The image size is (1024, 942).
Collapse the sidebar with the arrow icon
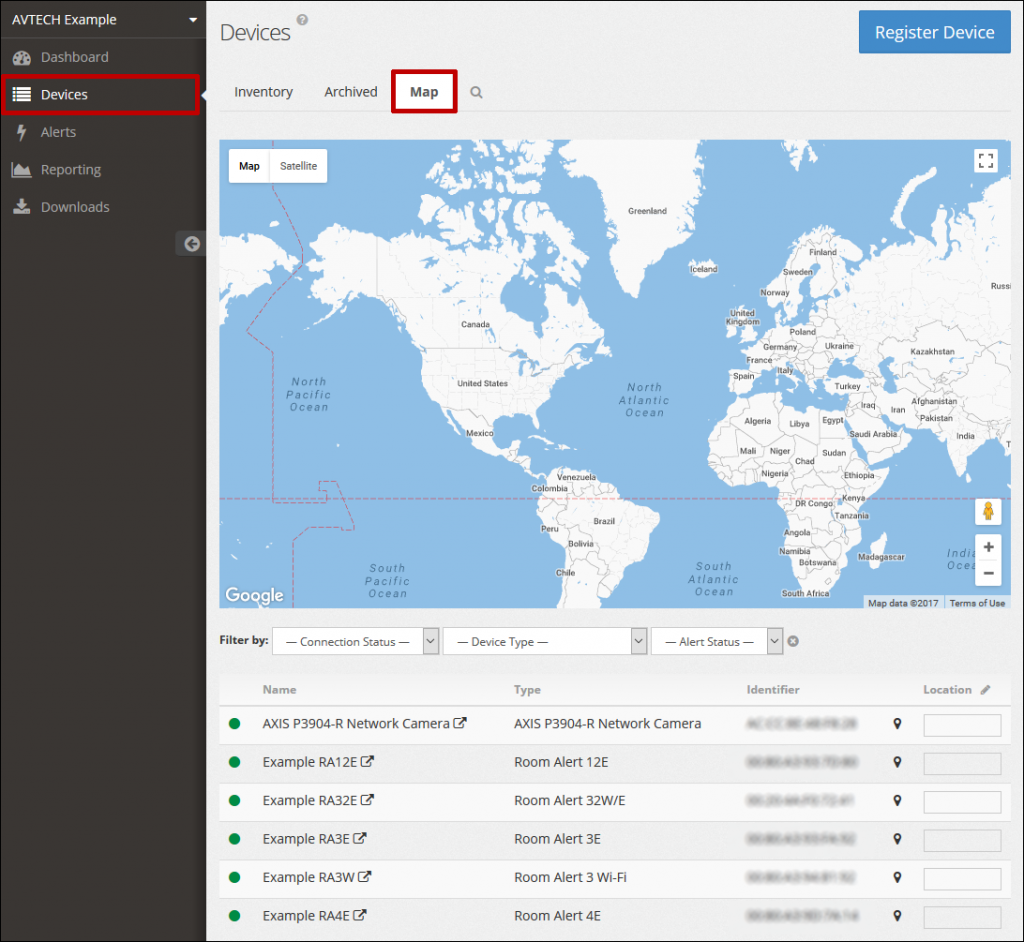[191, 243]
